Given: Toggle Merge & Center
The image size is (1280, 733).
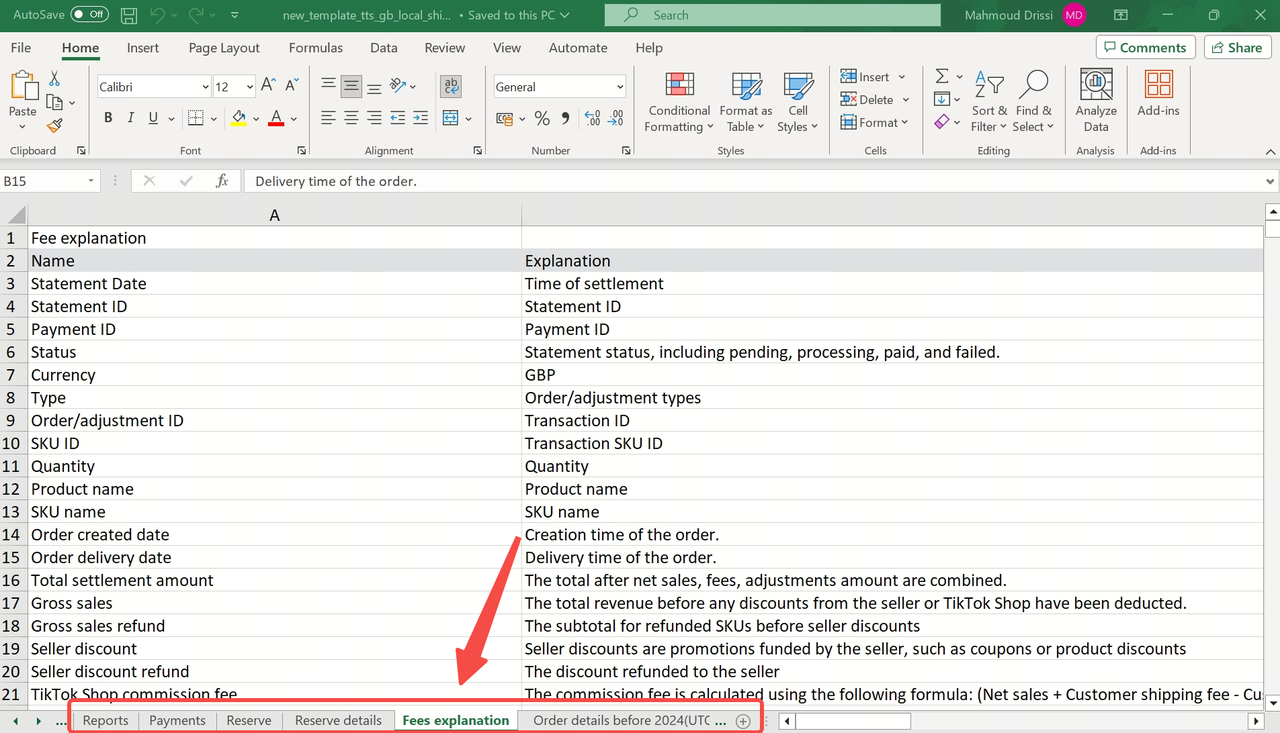Looking at the screenshot, I should click(x=451, y=118).
